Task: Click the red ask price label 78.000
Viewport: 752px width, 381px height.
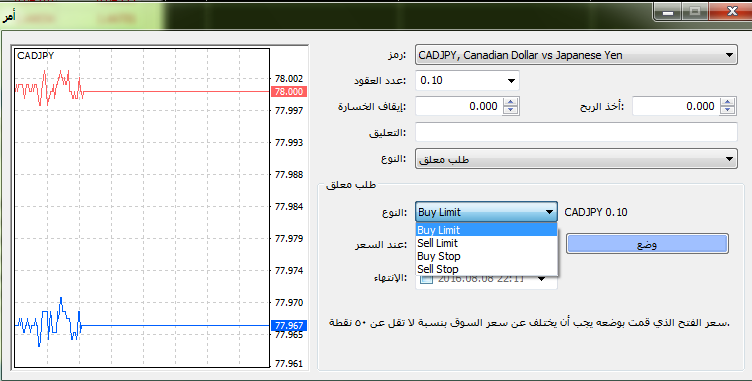Action: (x=289, y=92)
